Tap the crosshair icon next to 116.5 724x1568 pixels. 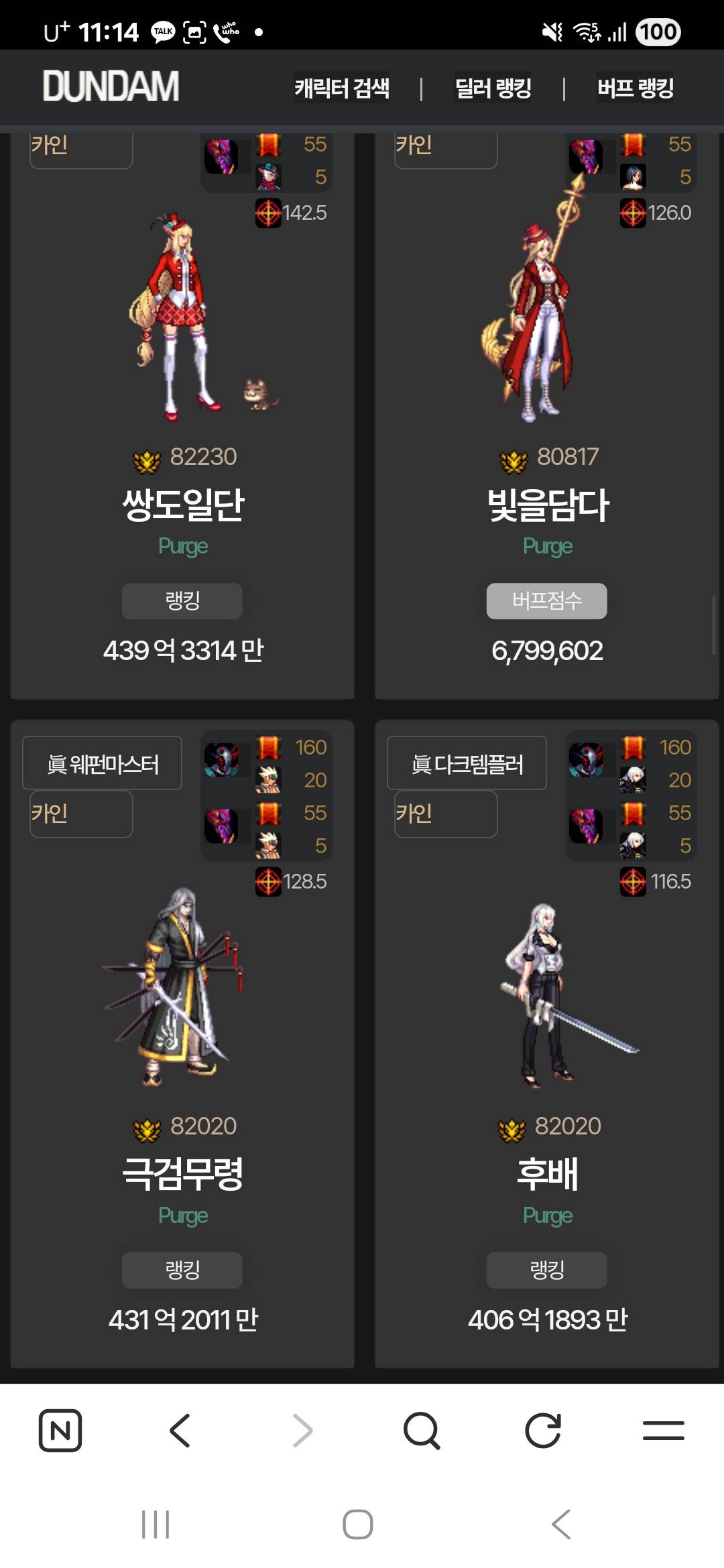633,882
